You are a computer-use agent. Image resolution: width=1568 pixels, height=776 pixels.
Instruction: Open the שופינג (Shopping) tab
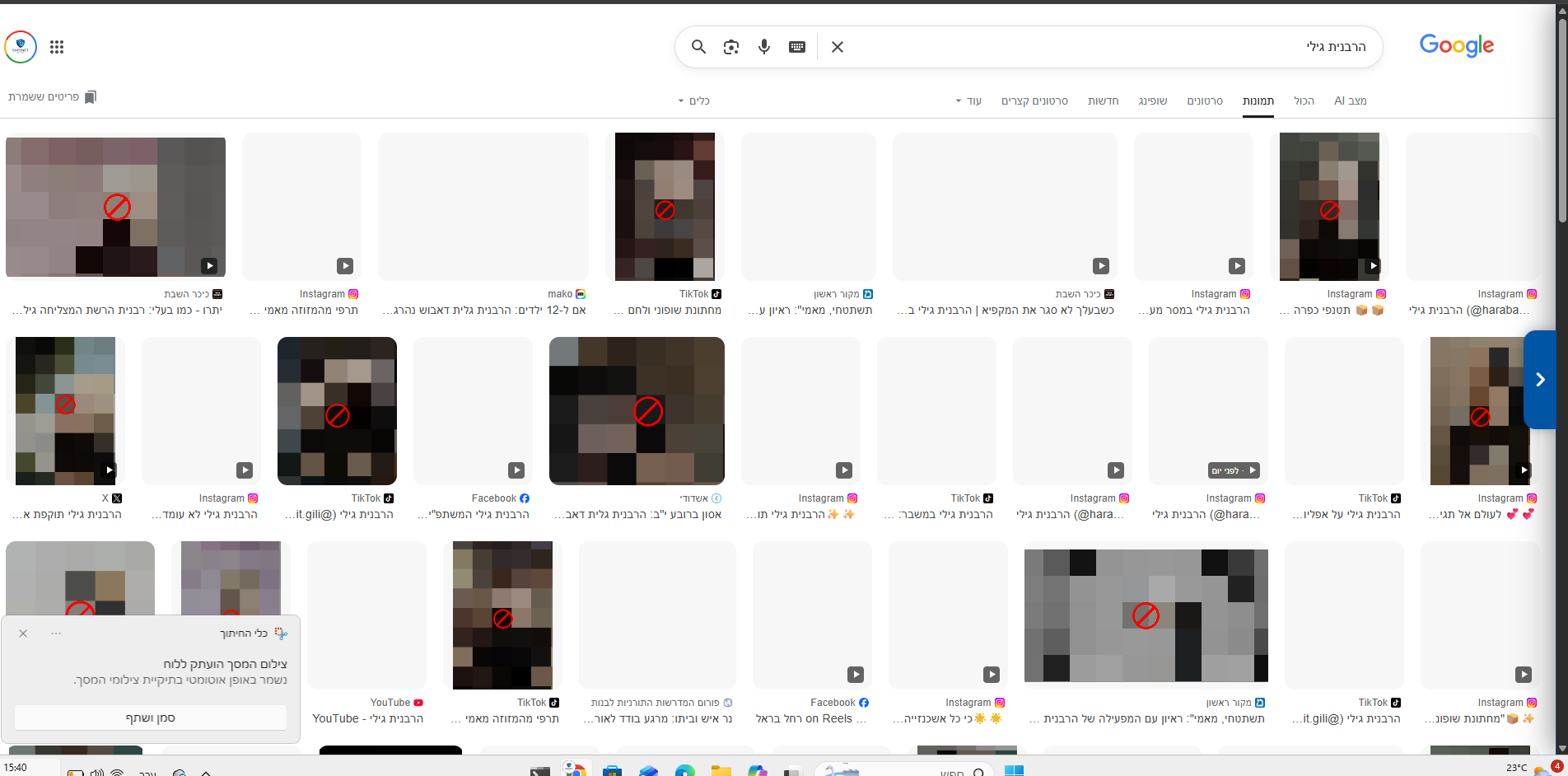coord(1152,101)
